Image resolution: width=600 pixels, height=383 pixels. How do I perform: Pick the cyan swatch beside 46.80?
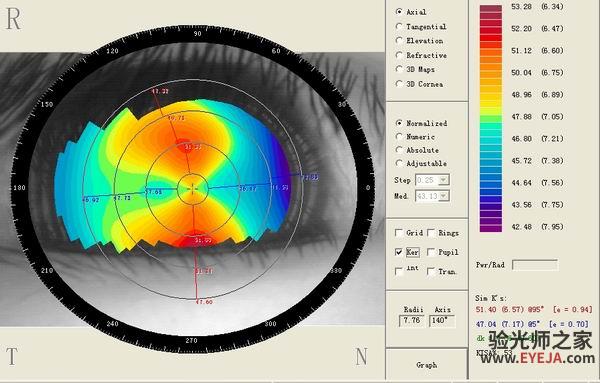[491, 139]
